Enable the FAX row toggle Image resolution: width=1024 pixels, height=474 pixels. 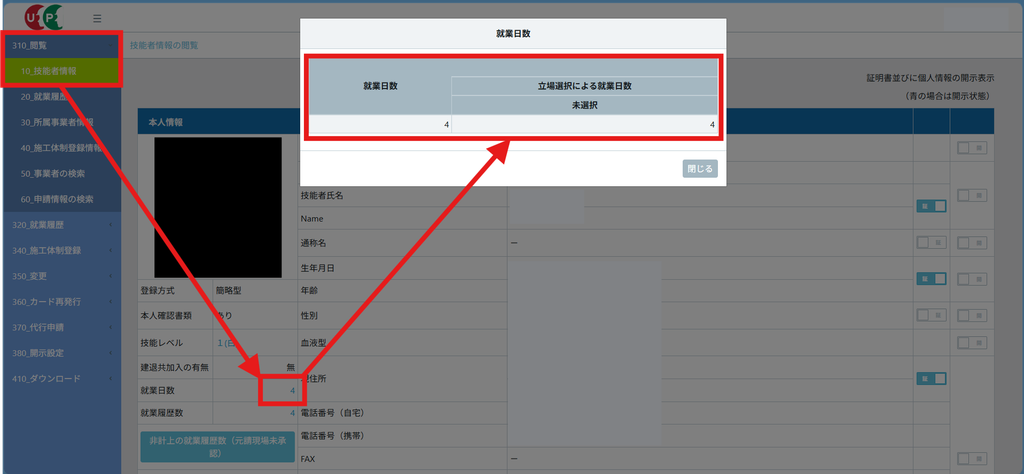(x=972, y=459)
